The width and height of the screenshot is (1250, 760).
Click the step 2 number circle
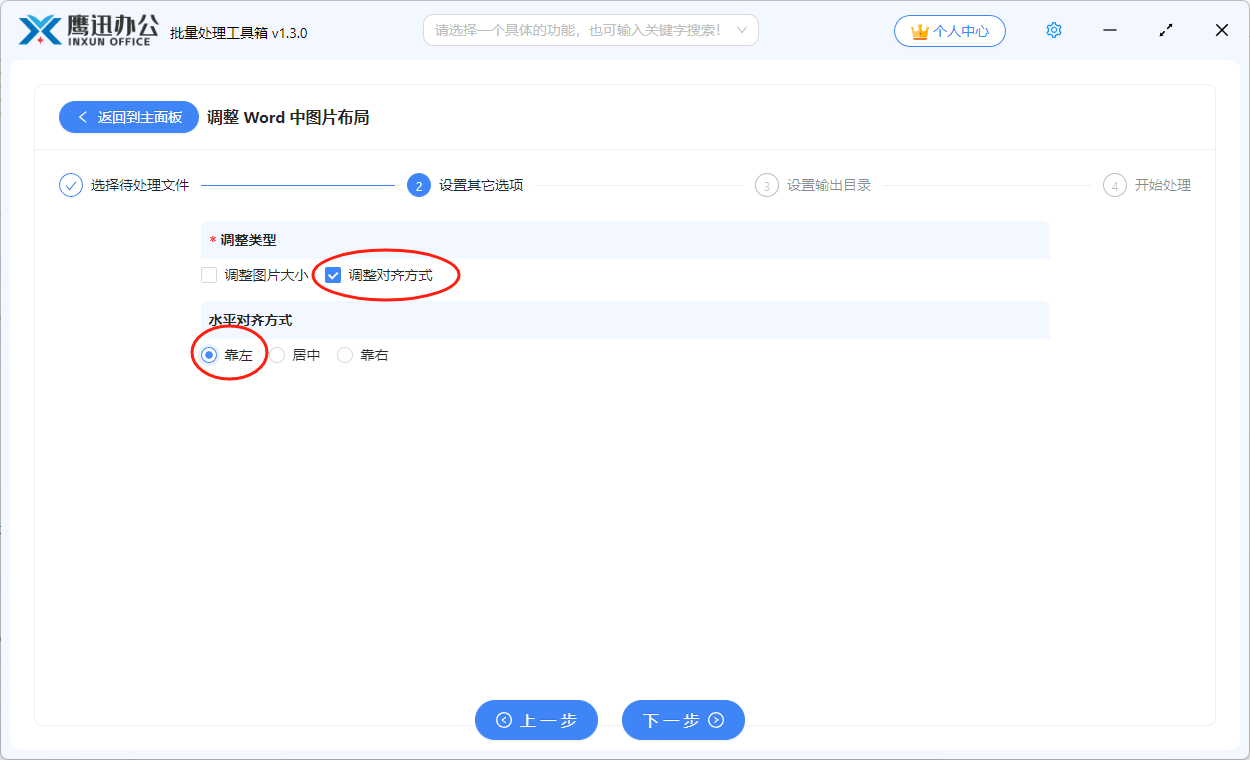(x=419, y=185)
